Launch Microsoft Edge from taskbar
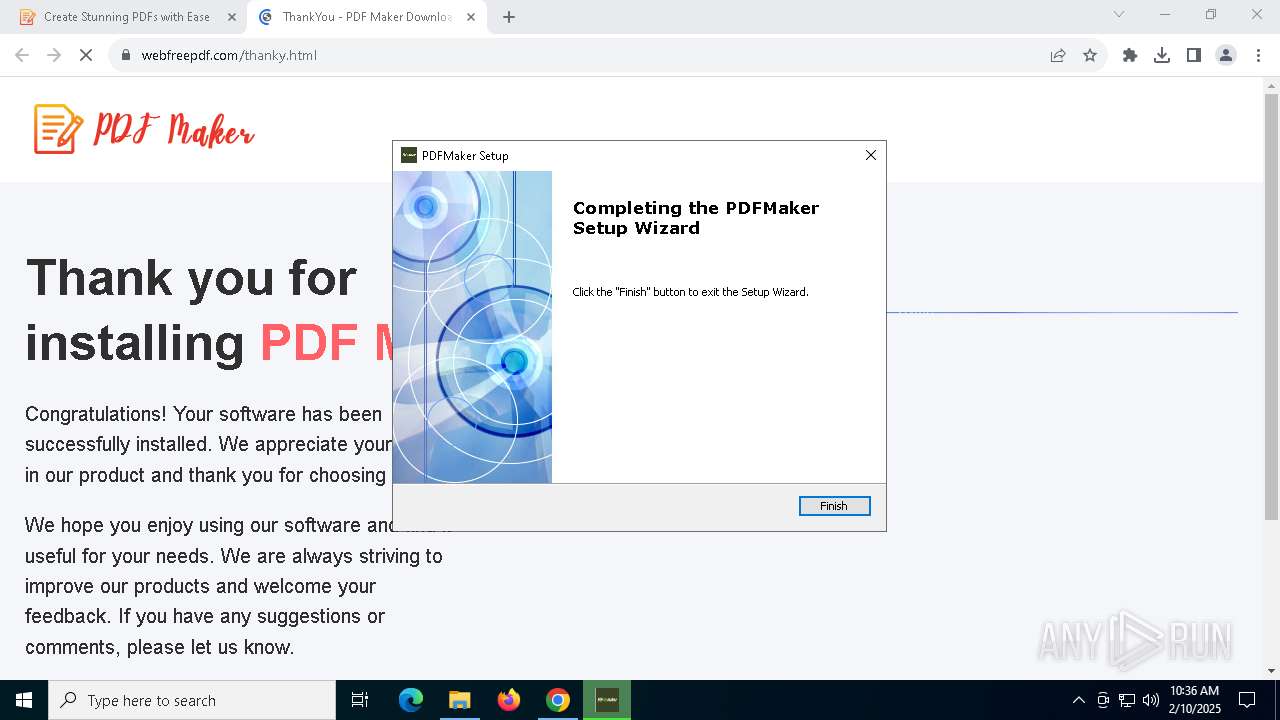The height and width of the screenshot is (720, 1280). [x=411, y=700]
